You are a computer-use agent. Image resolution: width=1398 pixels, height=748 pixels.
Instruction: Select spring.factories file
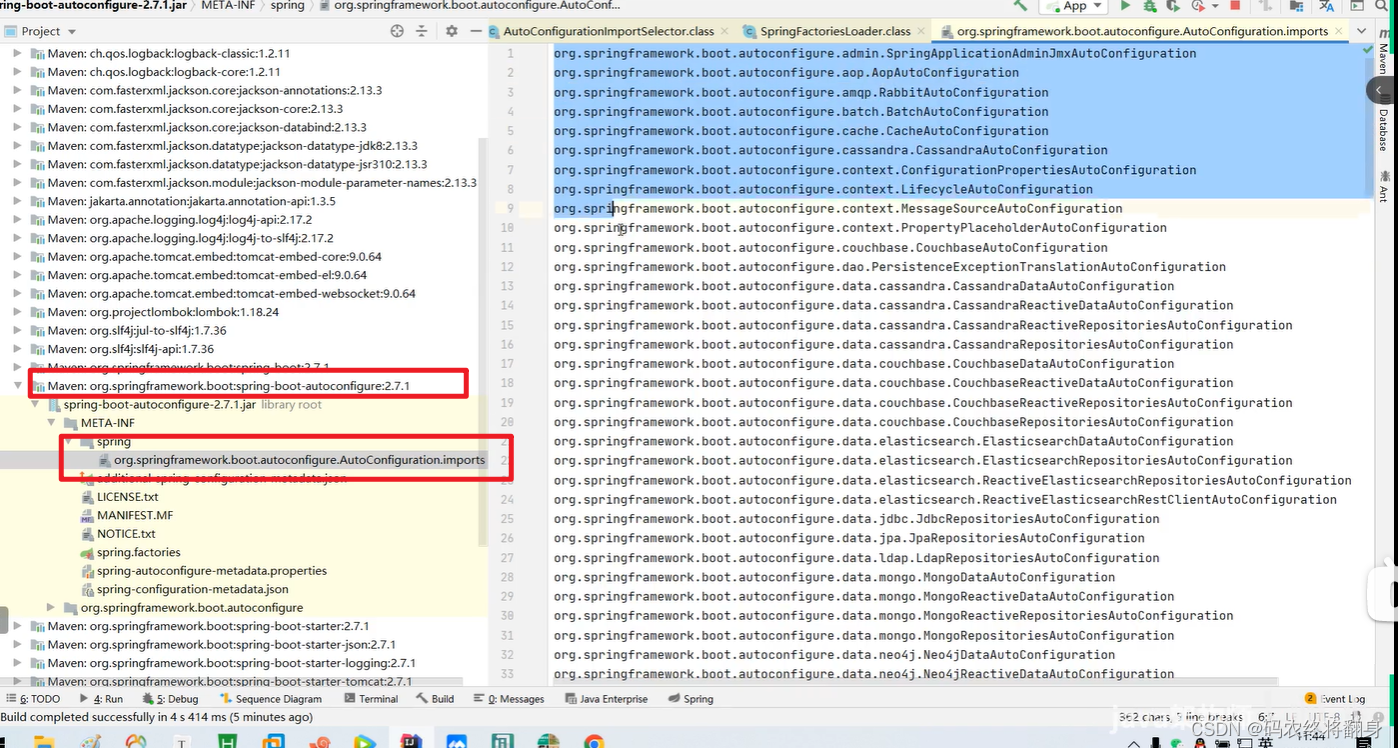click(138, 552)
